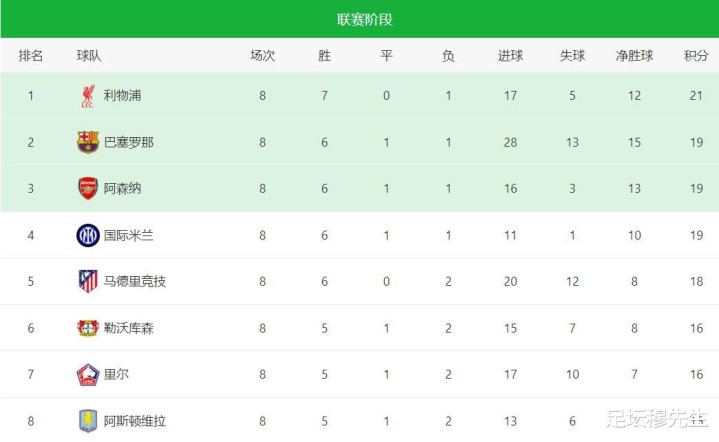Click the 阿森纳 team name
This screenshot has height=442, width=719.
point(122,189)
